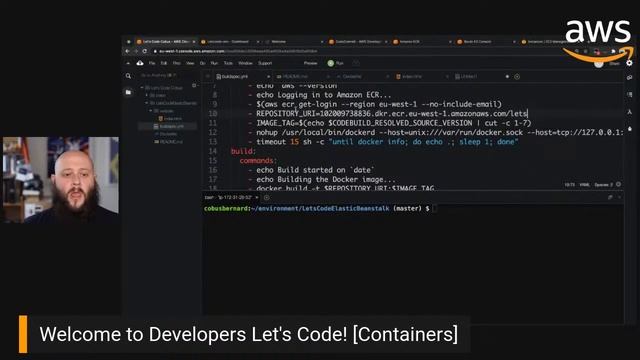Click the Share button

pyautogui.click(x=614, y=64)
